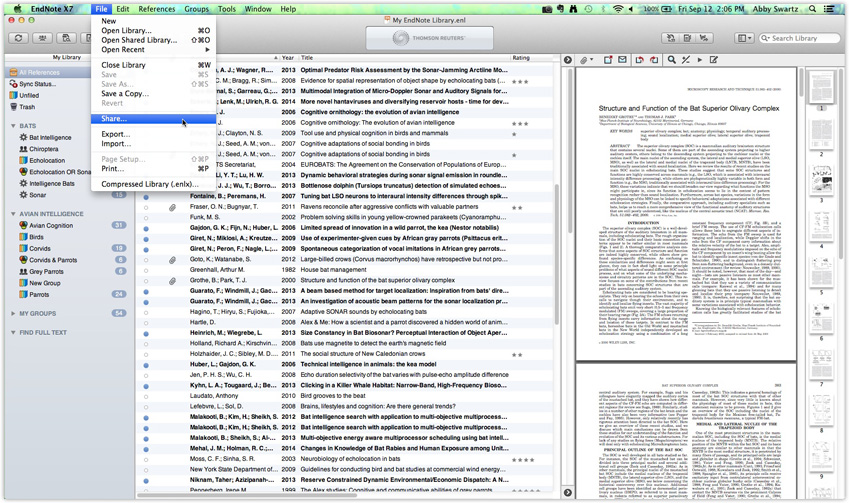The image size is (849, 503).
Task: Toggle read status dot for Fraser, O. N. reference
Action: 146,207
